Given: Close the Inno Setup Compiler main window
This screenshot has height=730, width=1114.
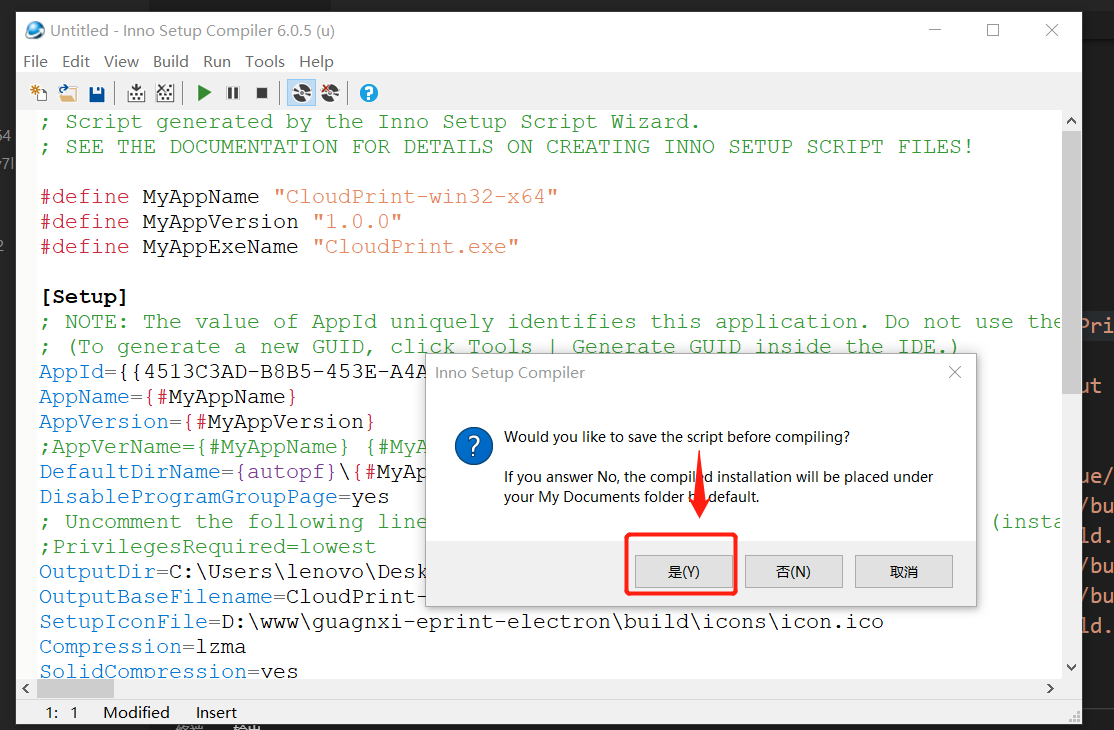Looking at the screenshot, I should pos(1051,30).
